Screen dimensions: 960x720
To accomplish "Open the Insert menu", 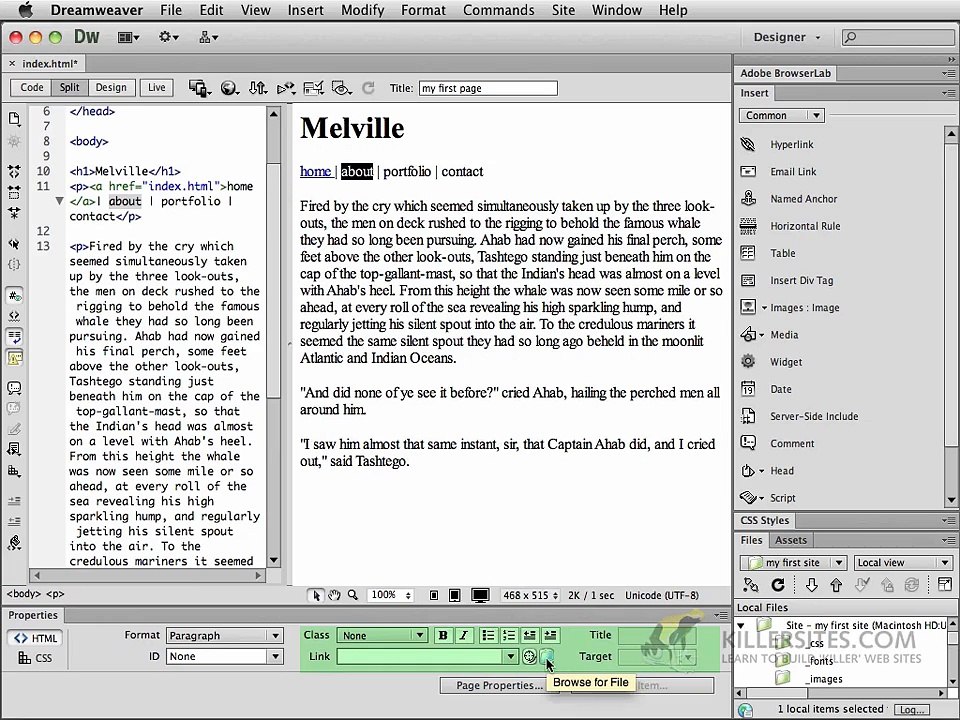I will tap(306, 10).
